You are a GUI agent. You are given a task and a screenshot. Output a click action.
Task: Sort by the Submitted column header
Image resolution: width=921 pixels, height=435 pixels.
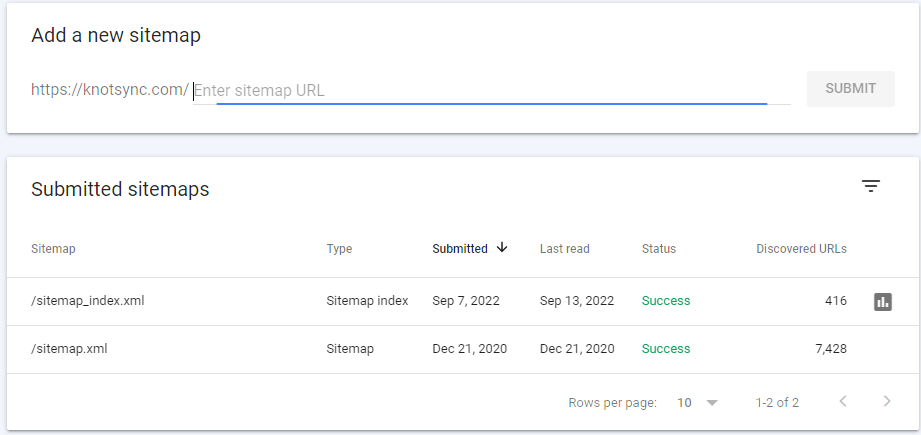[x=460, y=249]
